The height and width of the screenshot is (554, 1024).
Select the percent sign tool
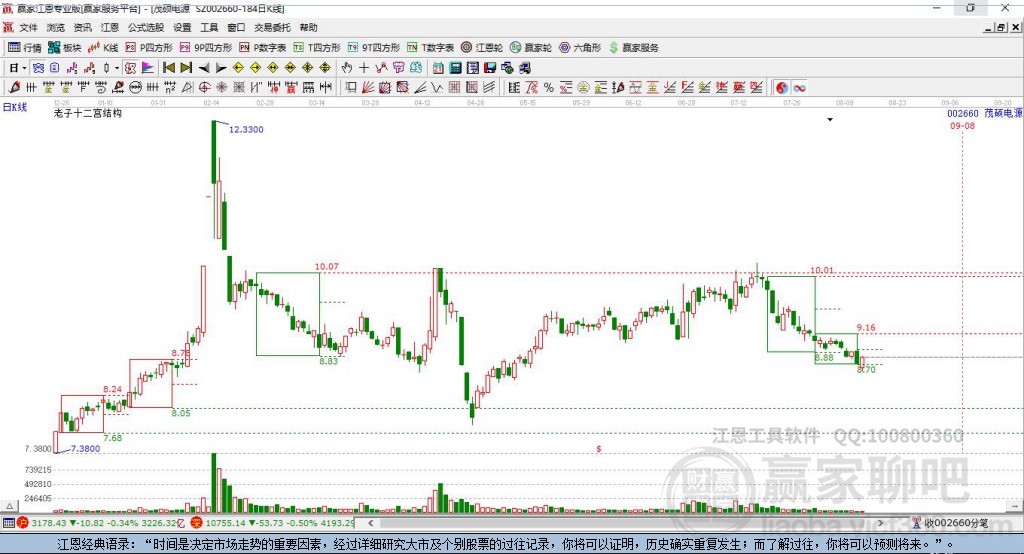(x=549, y=88)
